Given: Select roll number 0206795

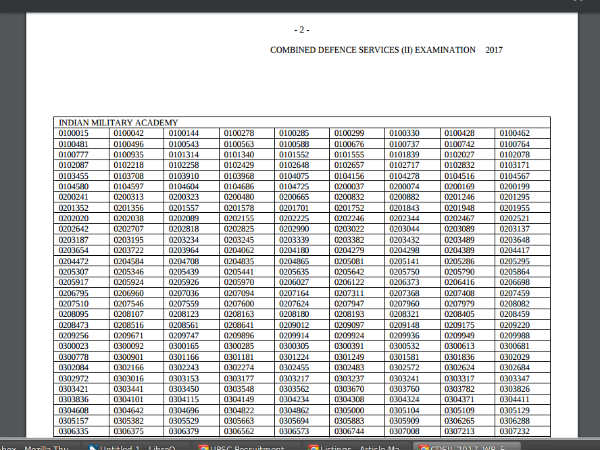Looking at the screenshot, I should click(73, 293).
